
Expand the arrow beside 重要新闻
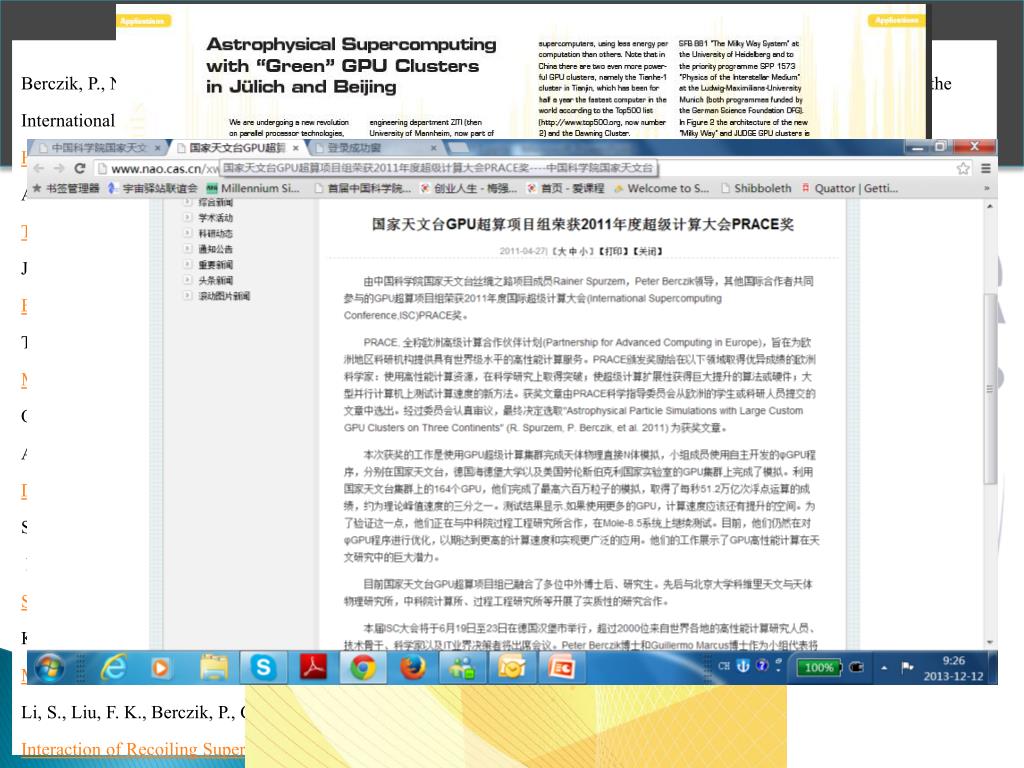188,264
